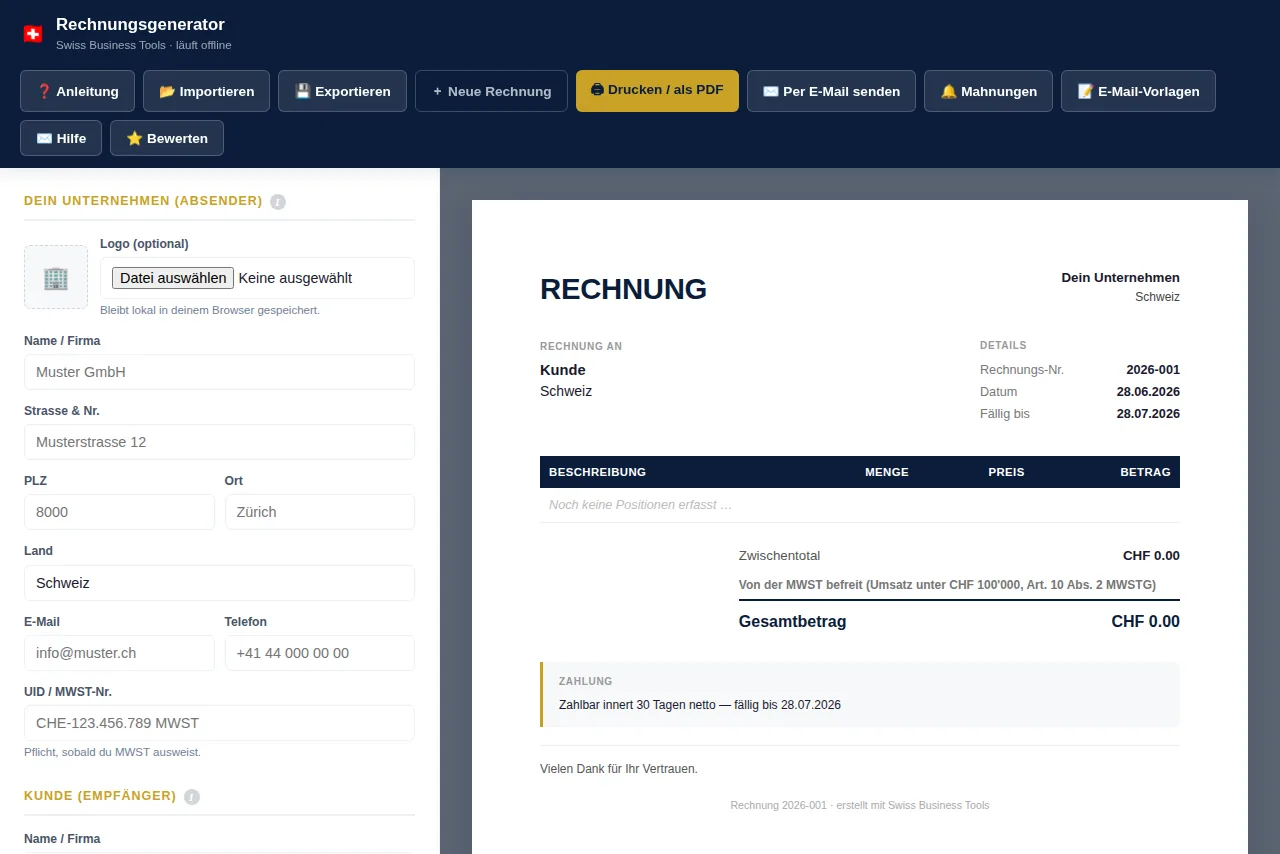Viewport: 1280px width, 854px height.
Task: Focus the Name / Firma field with Muster GmbH placeholder
Action: coord(219,372)
